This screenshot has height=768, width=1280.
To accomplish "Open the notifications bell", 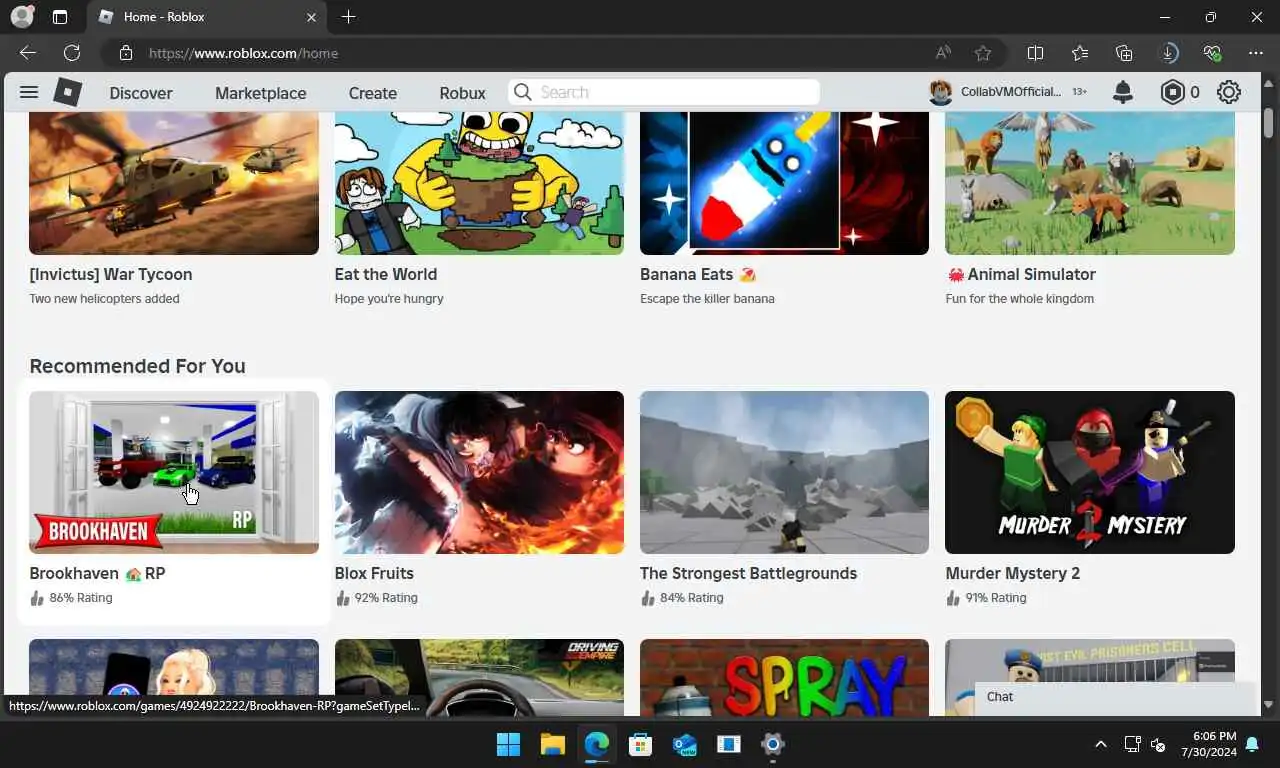I will [x=1123, y=92].
